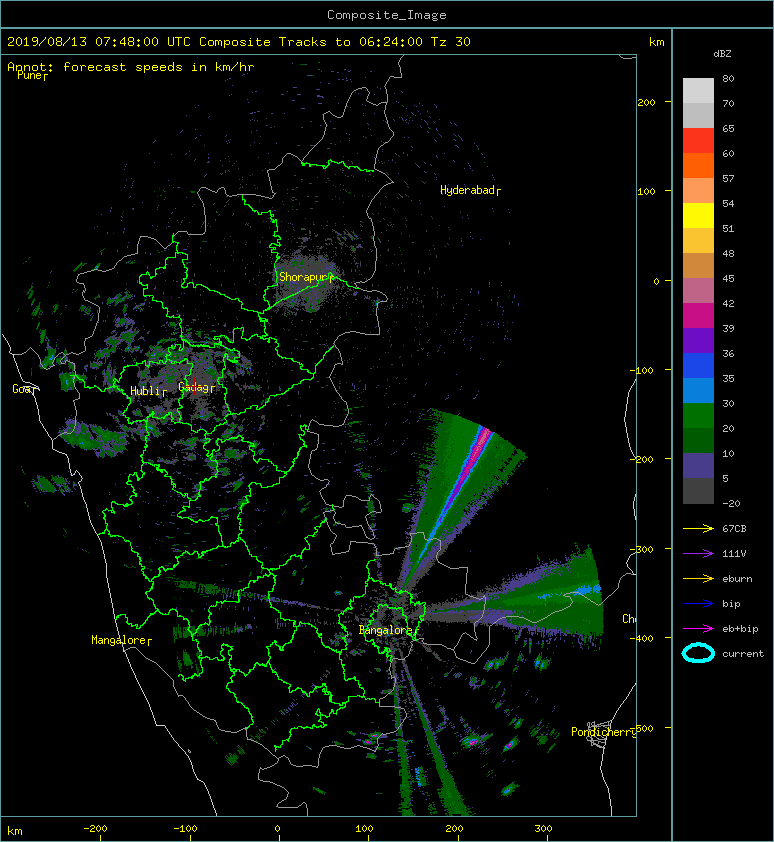The height and width of the screenshot is (842, 774).
Task: Select the light blue swatch between 35 and 30
Action: coord(698,390)
